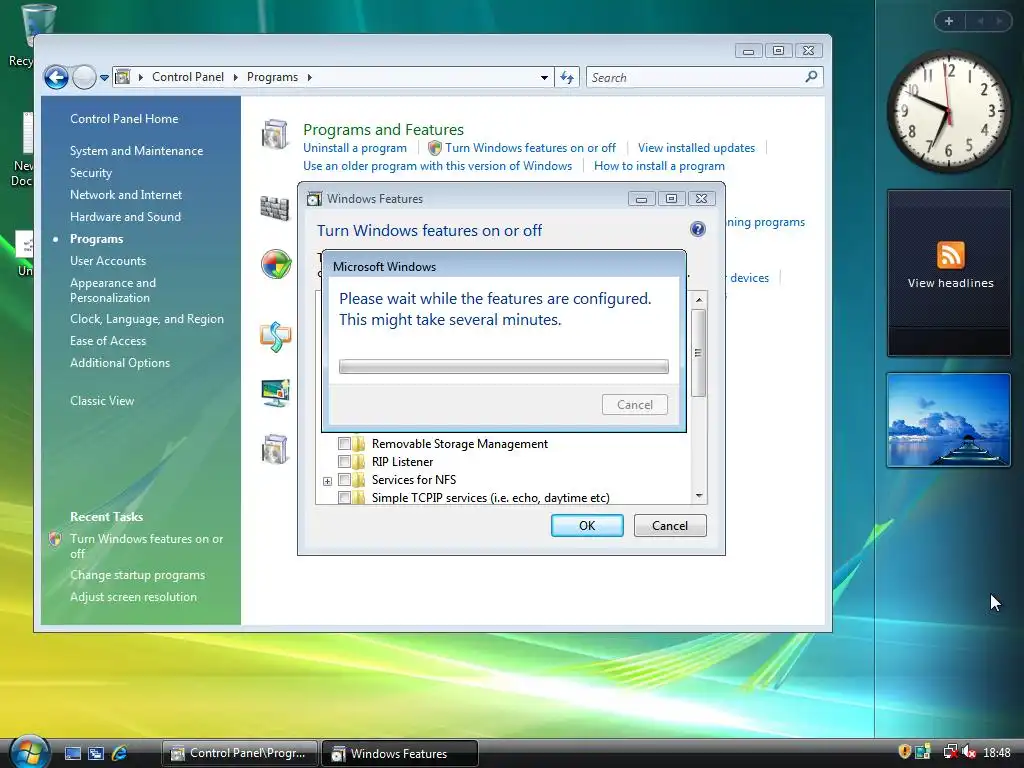This screenshot has height=768, width=1024.
Task: Open System and Maintenance category
Action: click(x=136, y=151)
